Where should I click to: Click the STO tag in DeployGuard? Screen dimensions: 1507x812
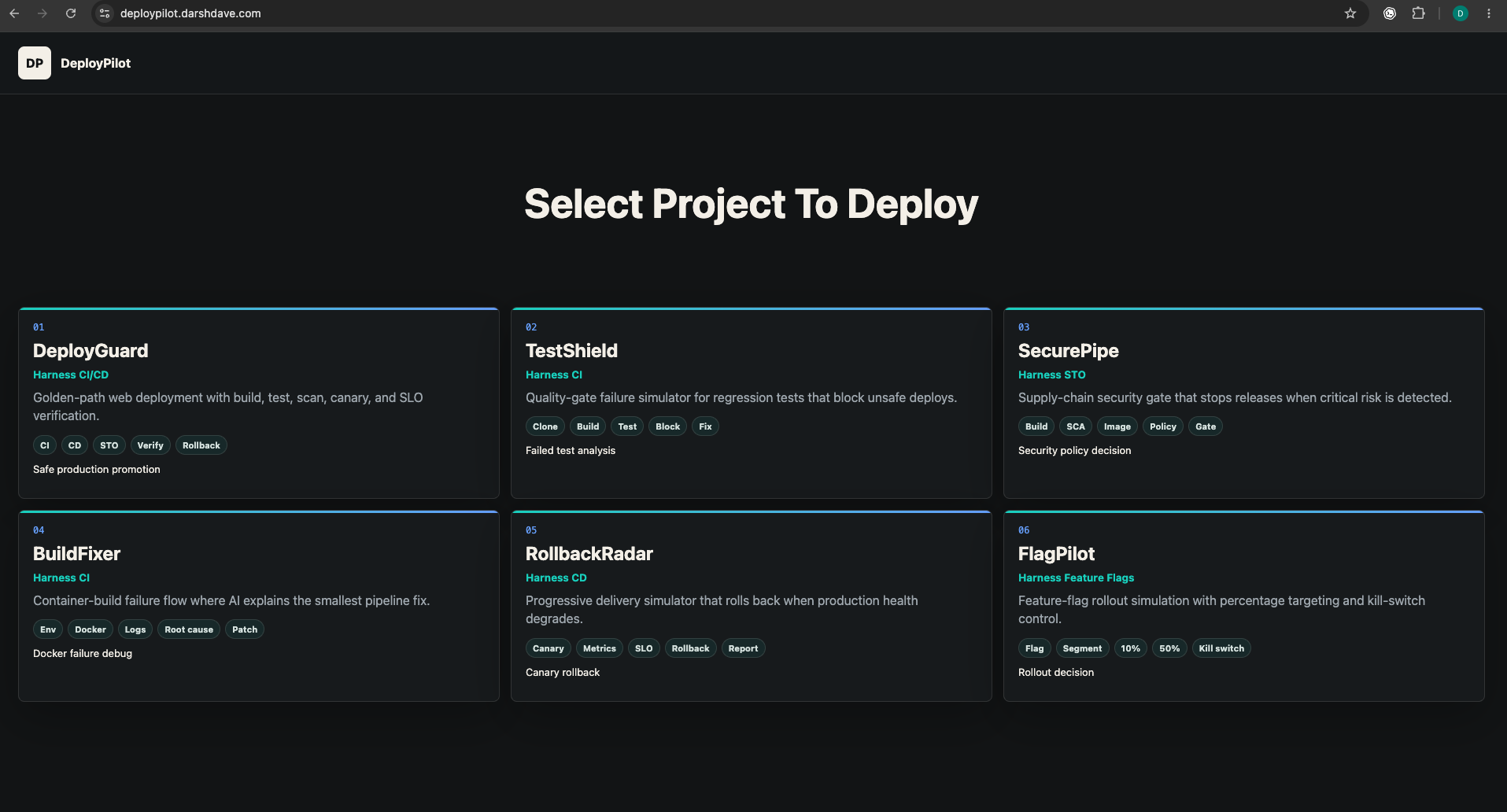[109, 445]
